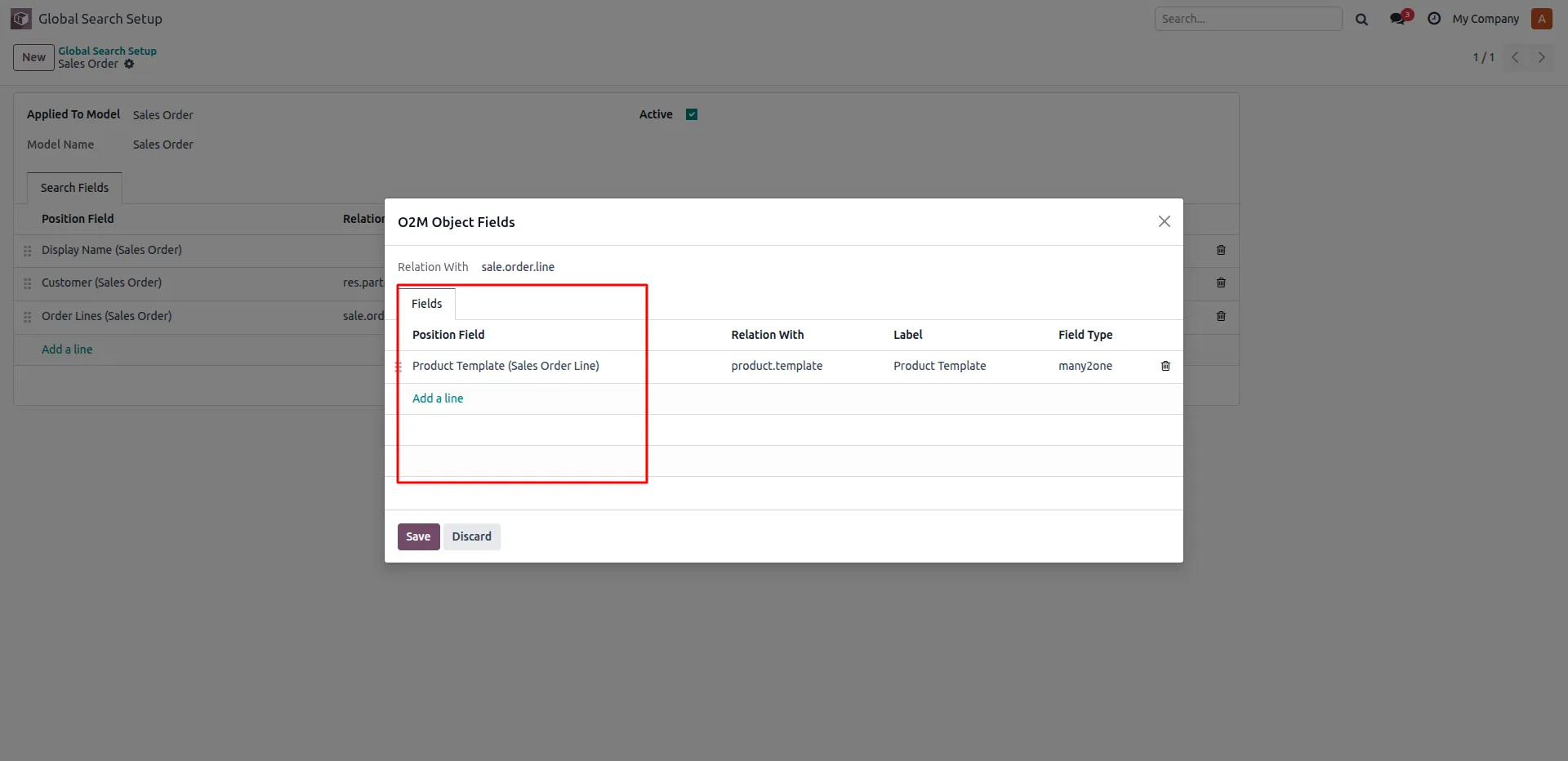Click the user avatar icon
The height and width of the screenshot is (761, 1568).
click(x=1542, y=19)
